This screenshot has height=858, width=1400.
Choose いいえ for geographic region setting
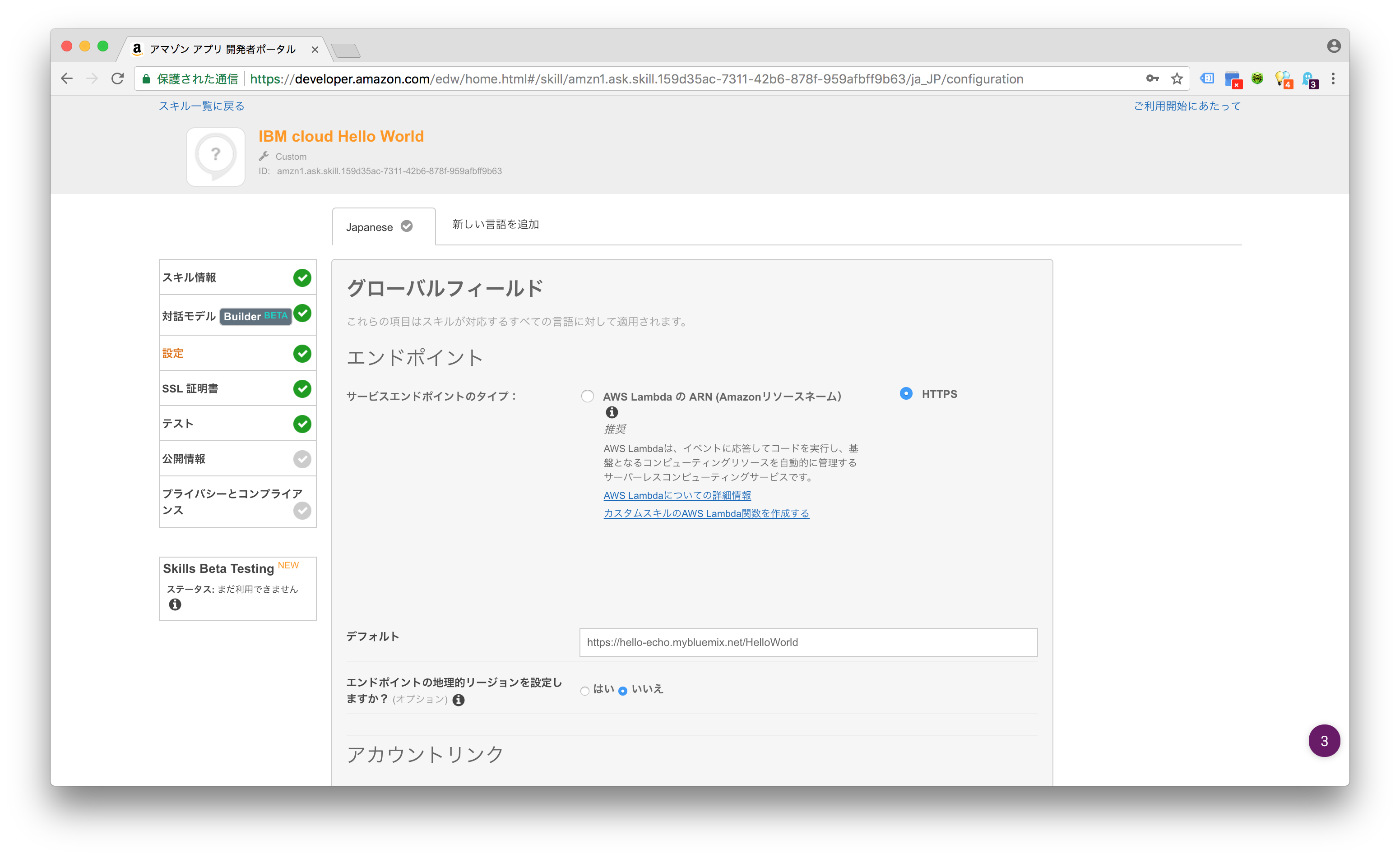(x=623, y=691)
